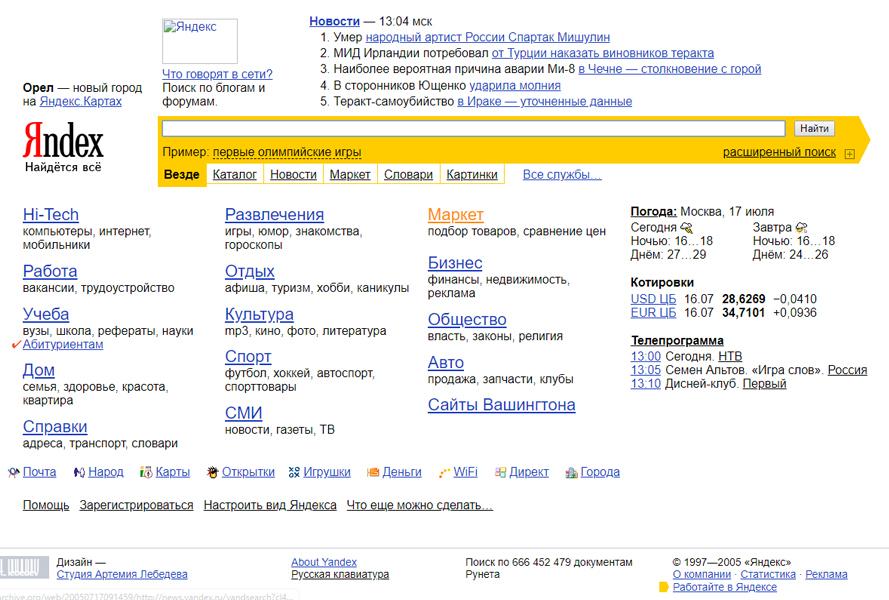Click the Карты map icon
The image size is (889, 600).
[146, 472]
